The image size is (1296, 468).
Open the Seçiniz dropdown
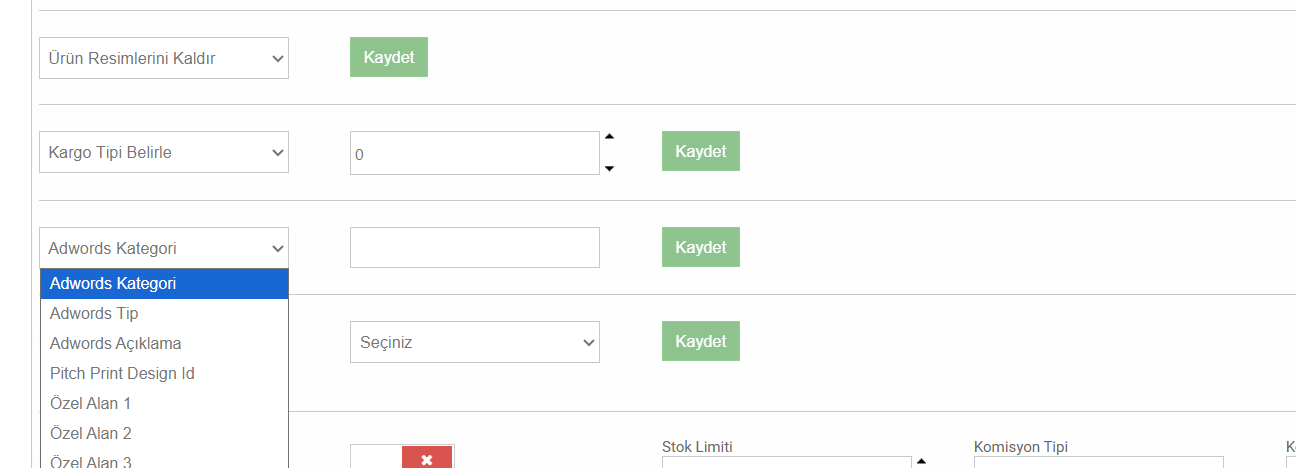(x=475, y=342)
